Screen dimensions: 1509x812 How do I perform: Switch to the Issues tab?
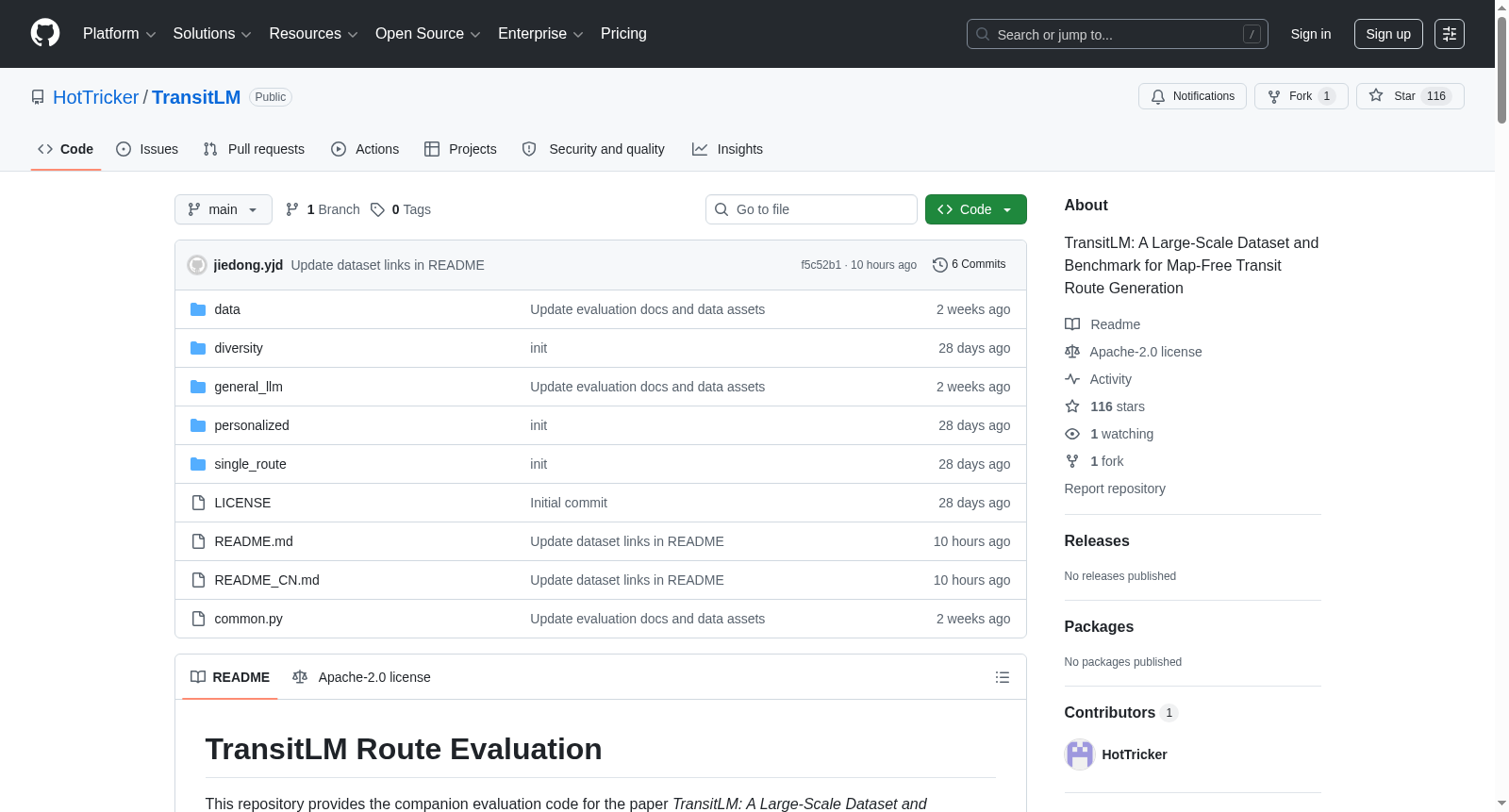tap(147, 149)
